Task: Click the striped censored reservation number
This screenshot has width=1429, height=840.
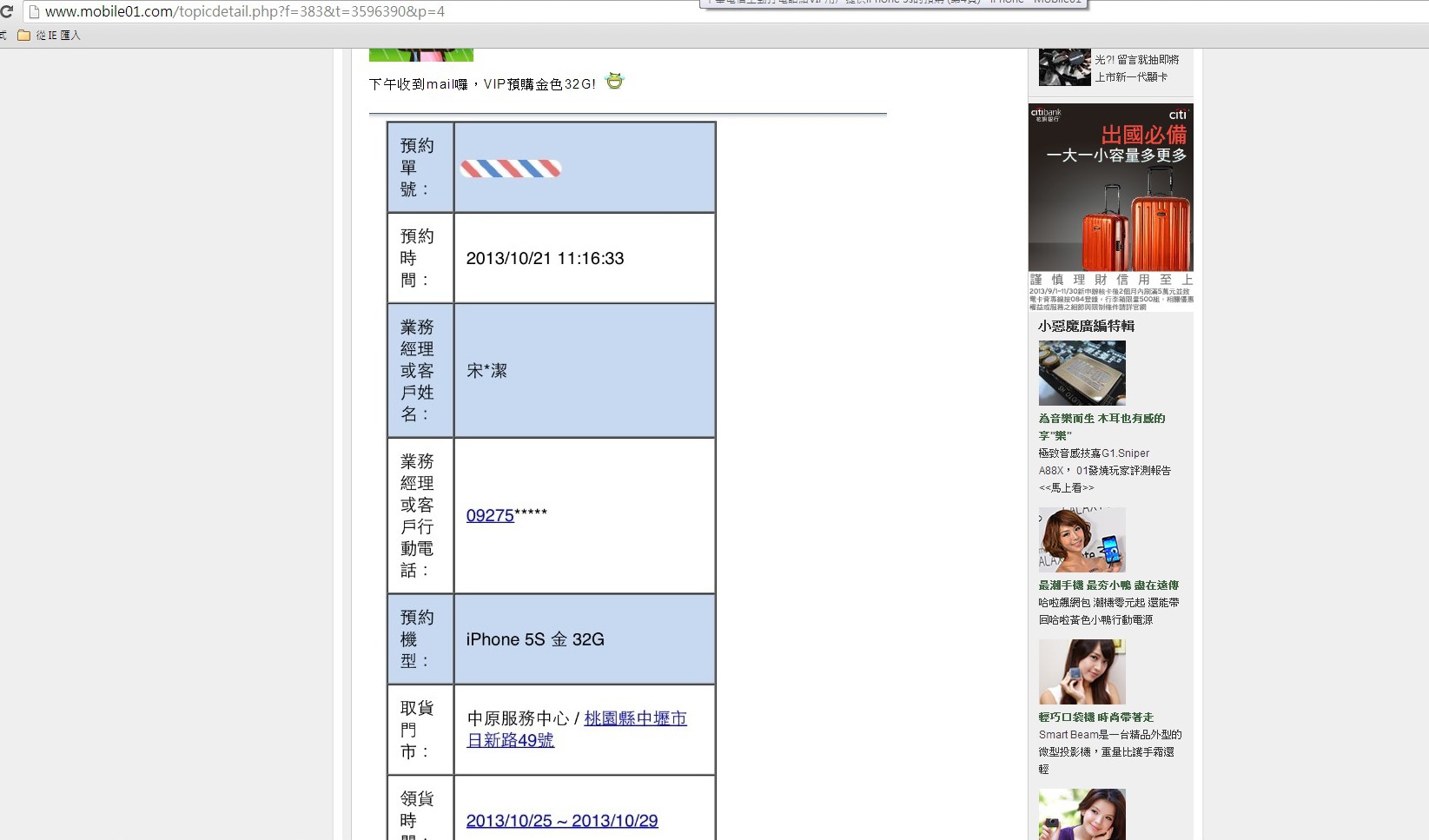Action: [x=511, y=169]
